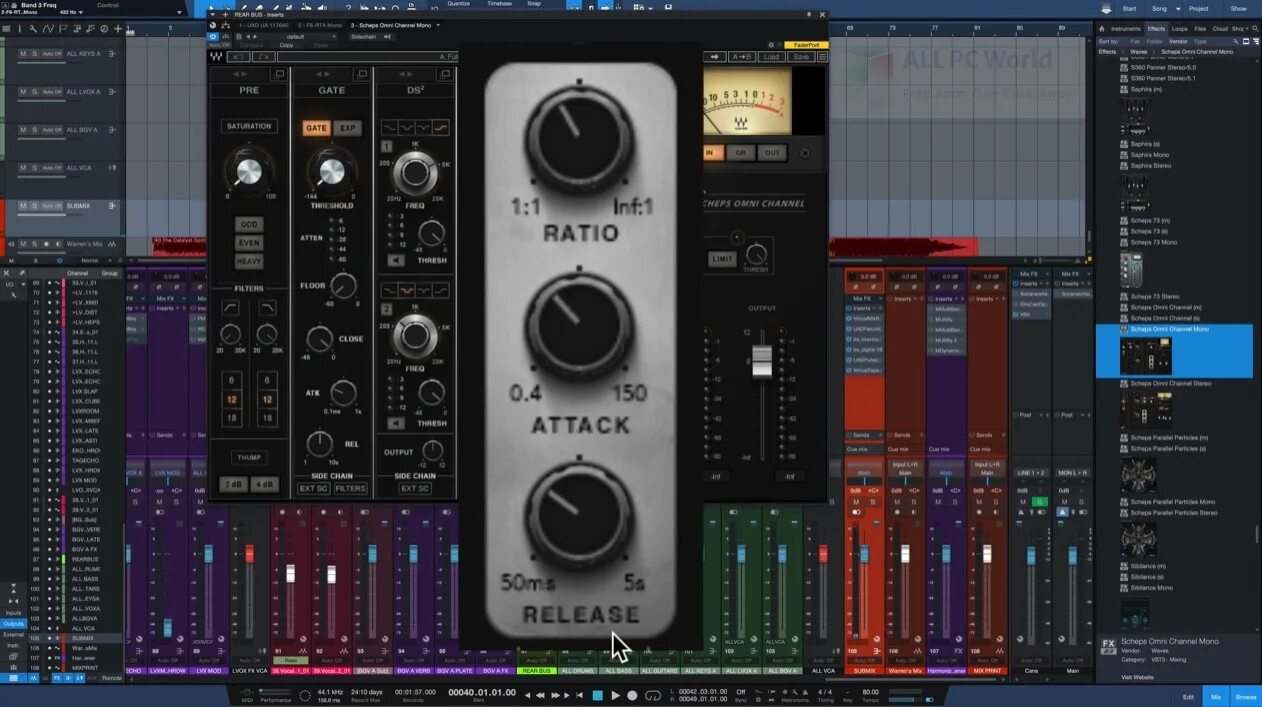Enable loop playback in the transport
The height and width of the screenshot is (707, 1262).
[x=653, y=695]
